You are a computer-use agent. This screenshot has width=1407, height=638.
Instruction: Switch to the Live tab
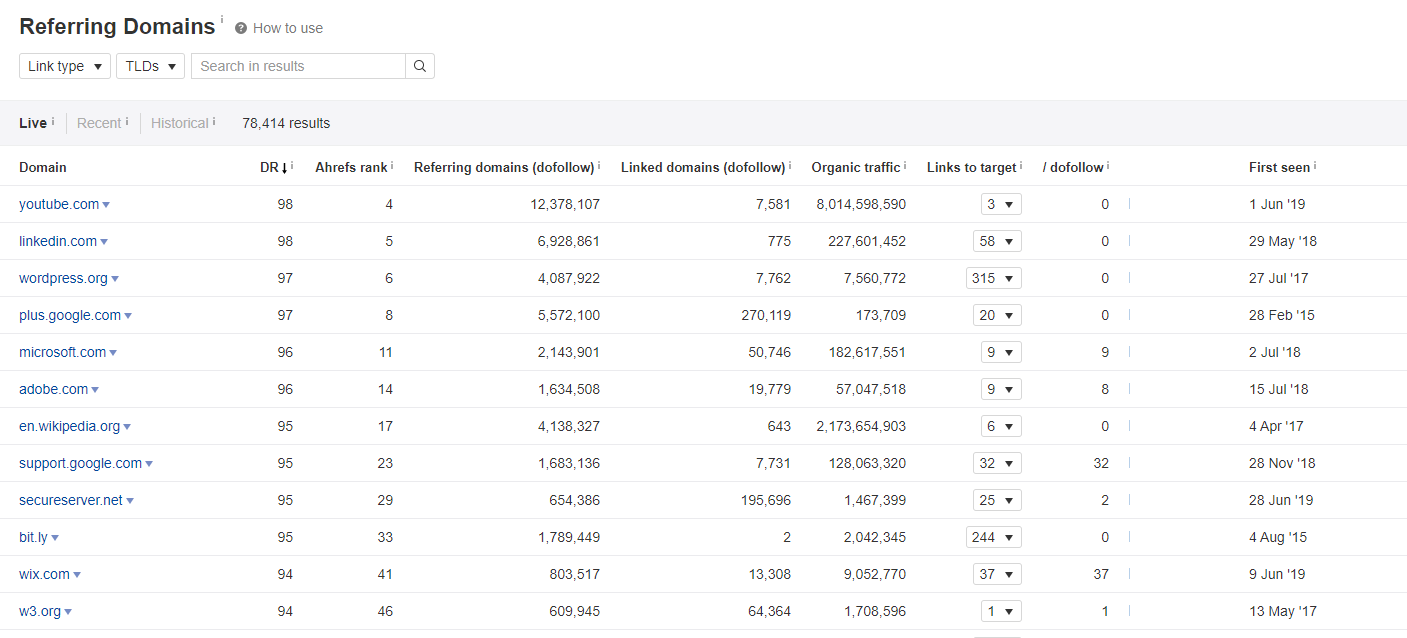pyautogui.click(x=33, y=123)
